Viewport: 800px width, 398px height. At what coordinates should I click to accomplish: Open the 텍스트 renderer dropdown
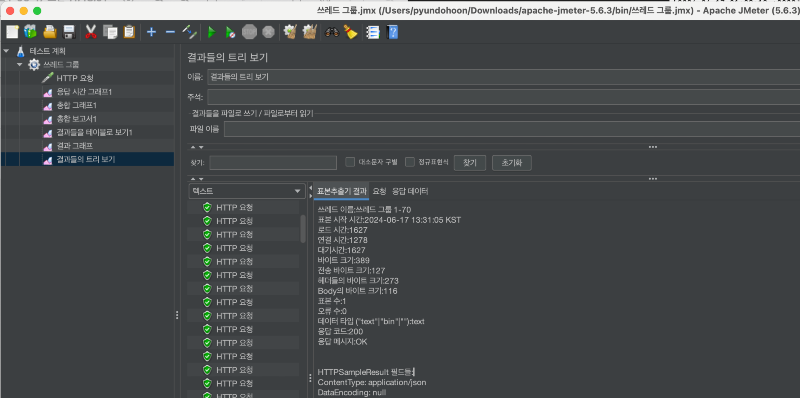(x=246, y=191)
